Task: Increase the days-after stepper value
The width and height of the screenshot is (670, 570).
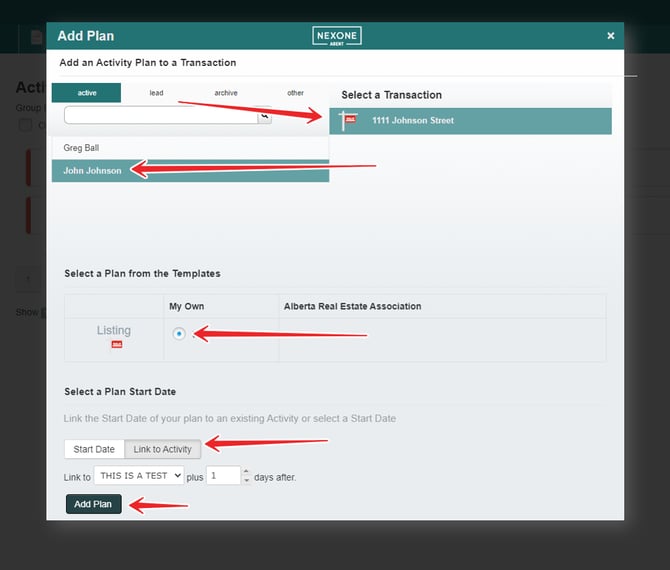Action: pos(246,471)
